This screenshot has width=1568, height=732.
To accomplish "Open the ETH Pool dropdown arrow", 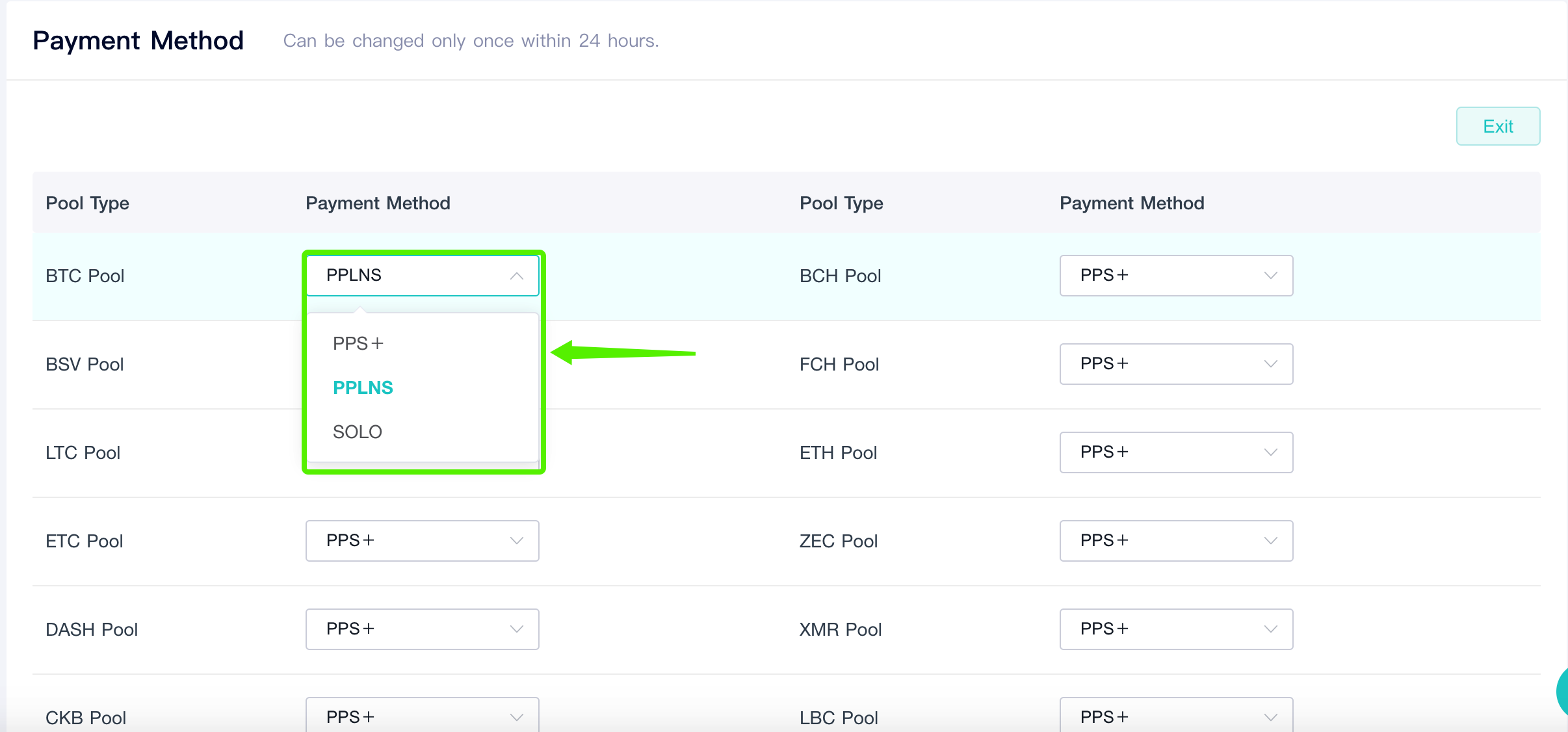I will [x=1271, y=452].
